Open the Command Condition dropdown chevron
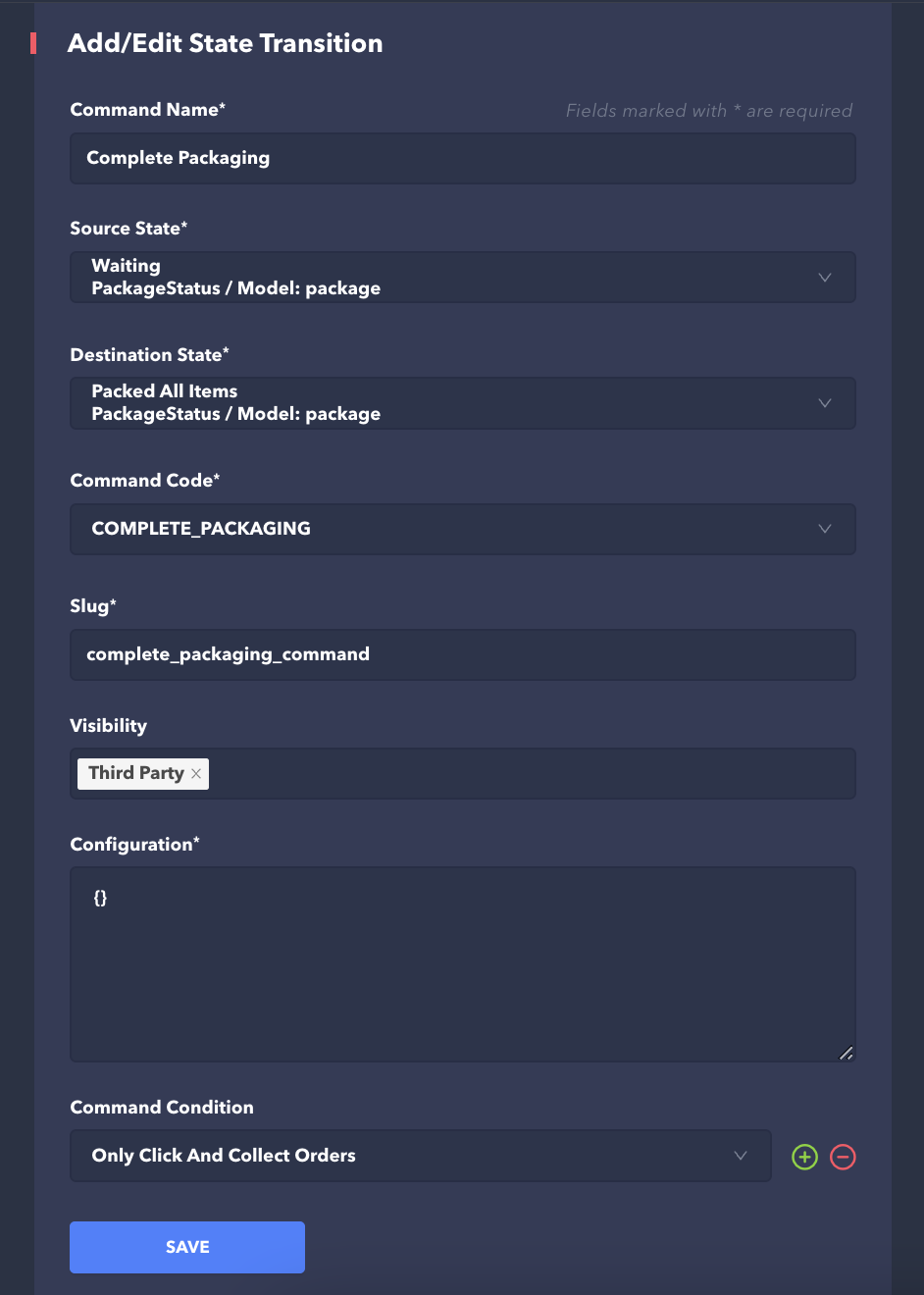The image size is (924, 1295). click(741, 1156)
